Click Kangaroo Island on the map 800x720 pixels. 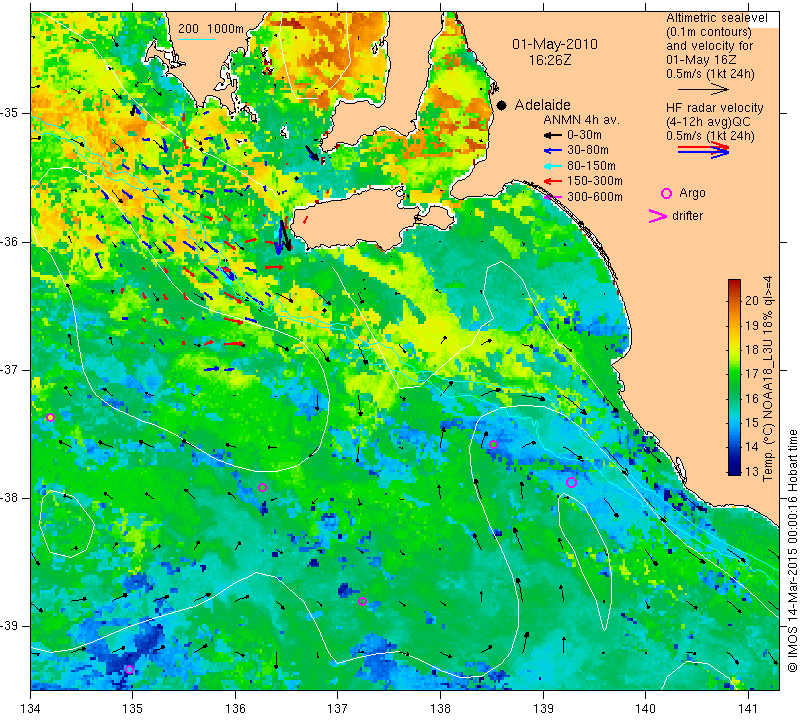click(x=357, y=219)
